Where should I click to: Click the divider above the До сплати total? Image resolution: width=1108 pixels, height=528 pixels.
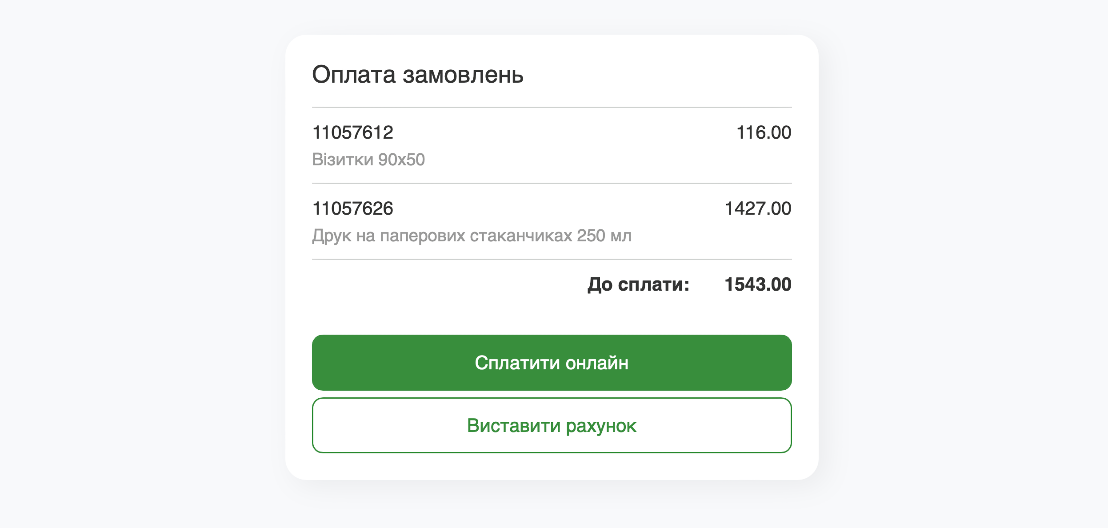[551, 260]
